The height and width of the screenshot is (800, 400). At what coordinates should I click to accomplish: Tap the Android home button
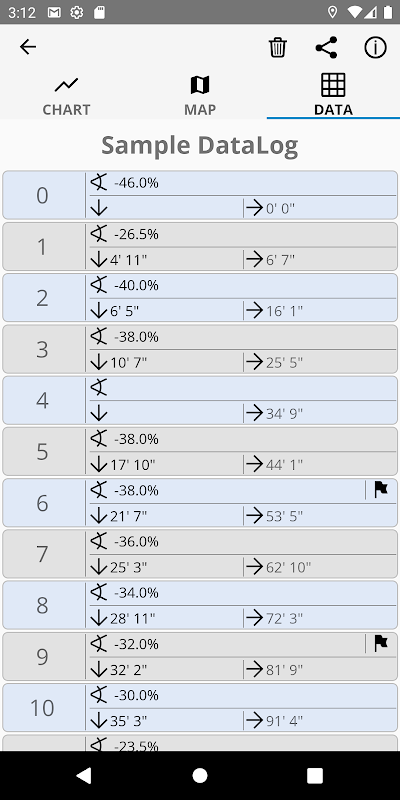(x=200, y=776)
